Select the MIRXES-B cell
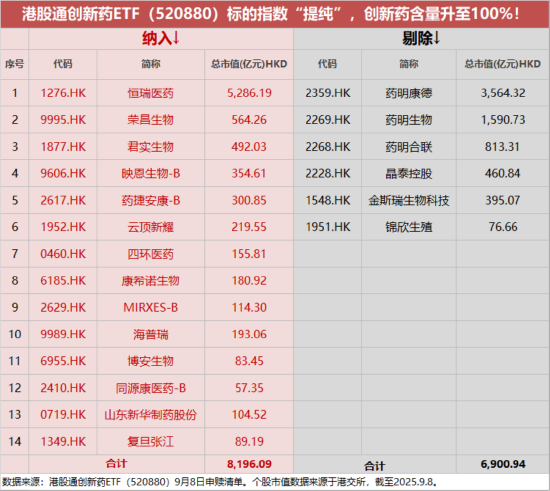The image size is (550, 491). 150,308
